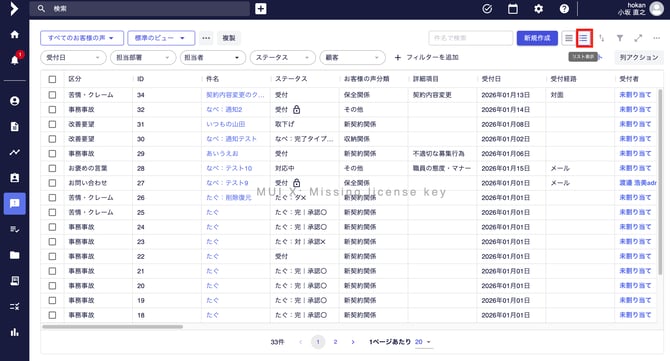
Task: Open the person account icon in sidebar
Action: coord(15,101)
